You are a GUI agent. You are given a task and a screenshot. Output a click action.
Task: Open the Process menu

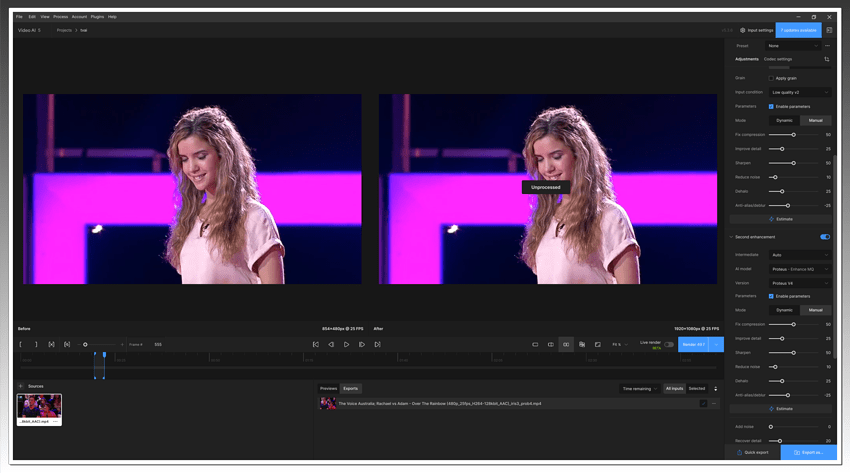61,17
